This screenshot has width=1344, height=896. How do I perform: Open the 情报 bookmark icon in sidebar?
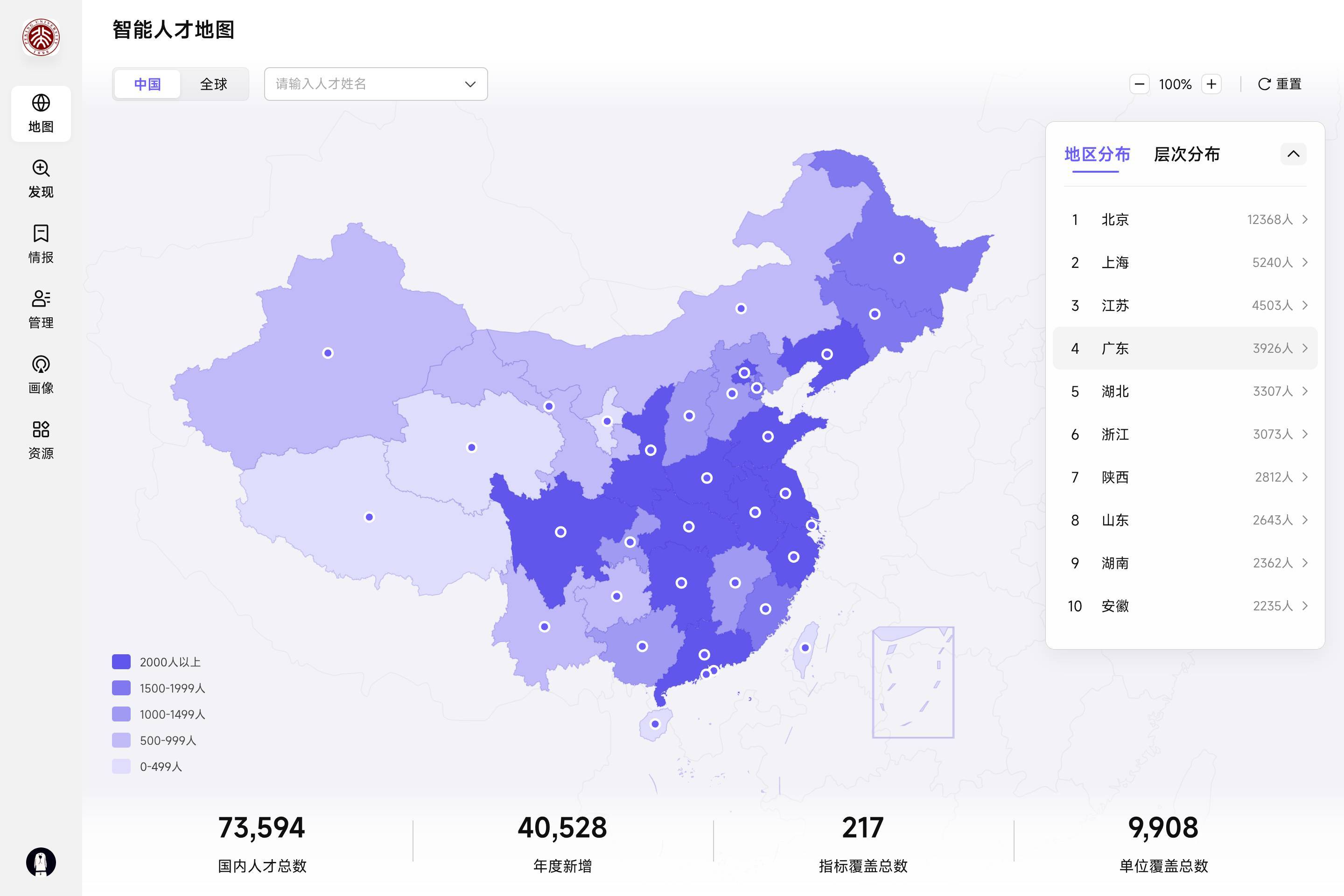point(41,234)
